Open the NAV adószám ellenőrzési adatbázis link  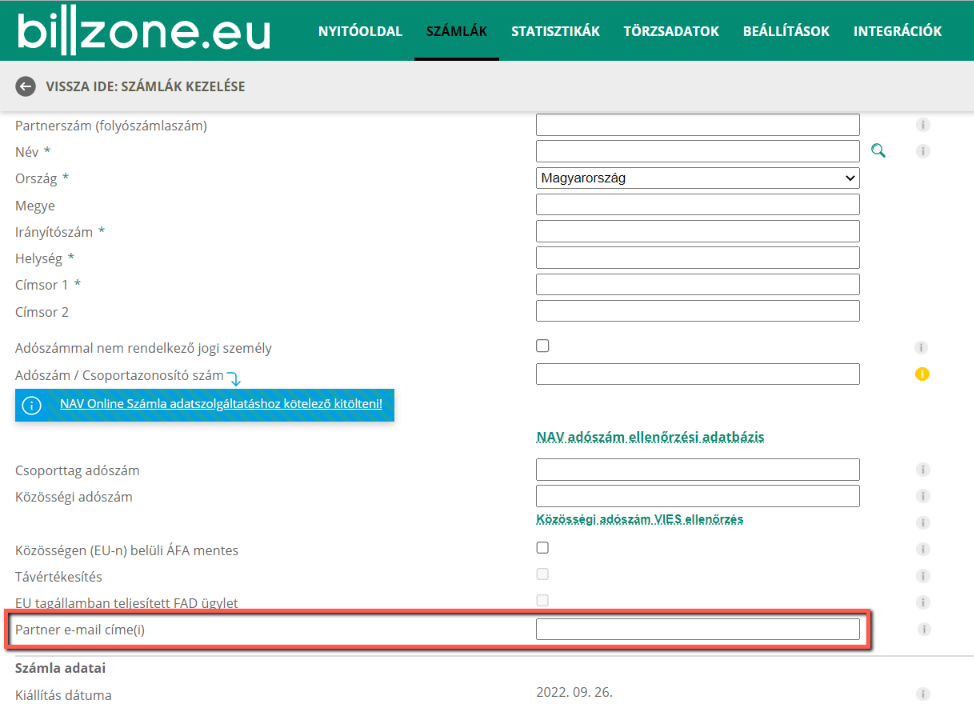[651, 437]
